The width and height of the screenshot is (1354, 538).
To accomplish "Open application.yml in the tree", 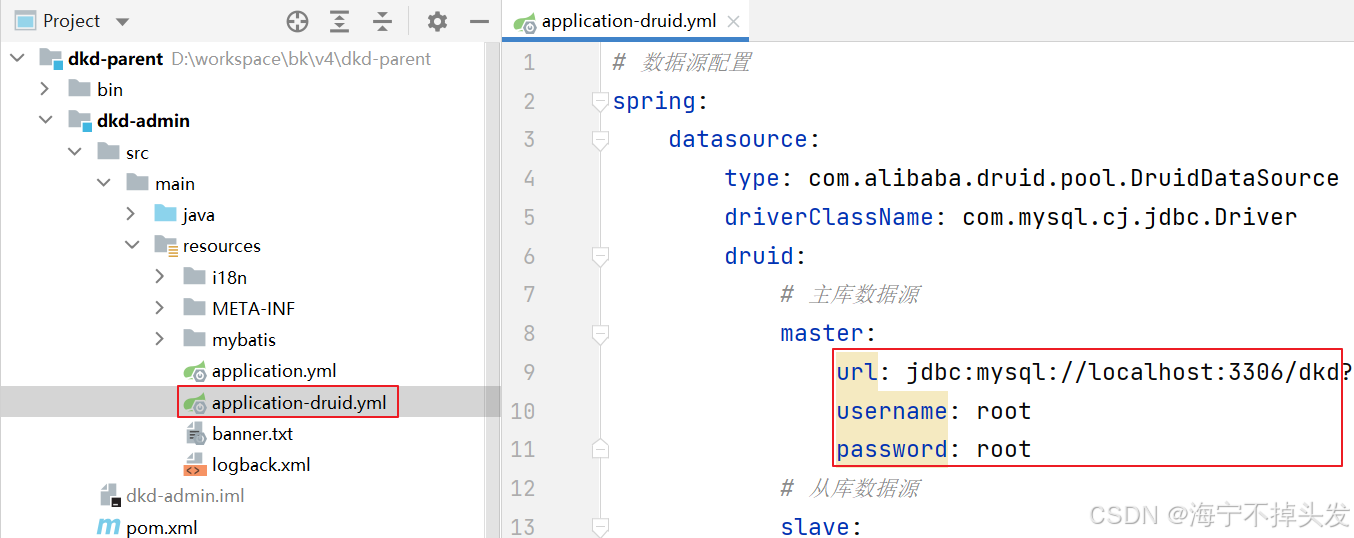I will point(273,370).
